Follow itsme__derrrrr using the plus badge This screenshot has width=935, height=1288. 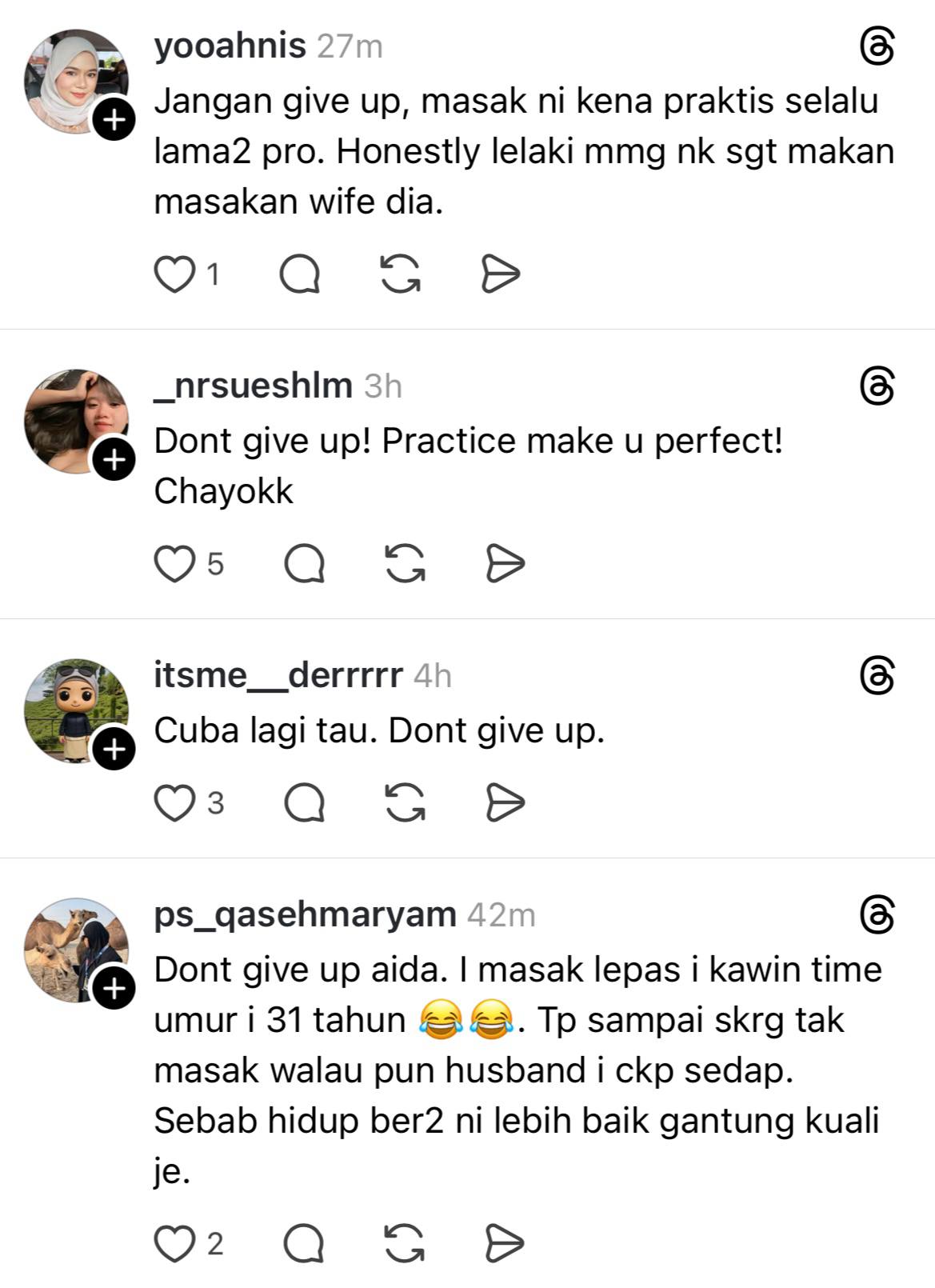(114, 749)
